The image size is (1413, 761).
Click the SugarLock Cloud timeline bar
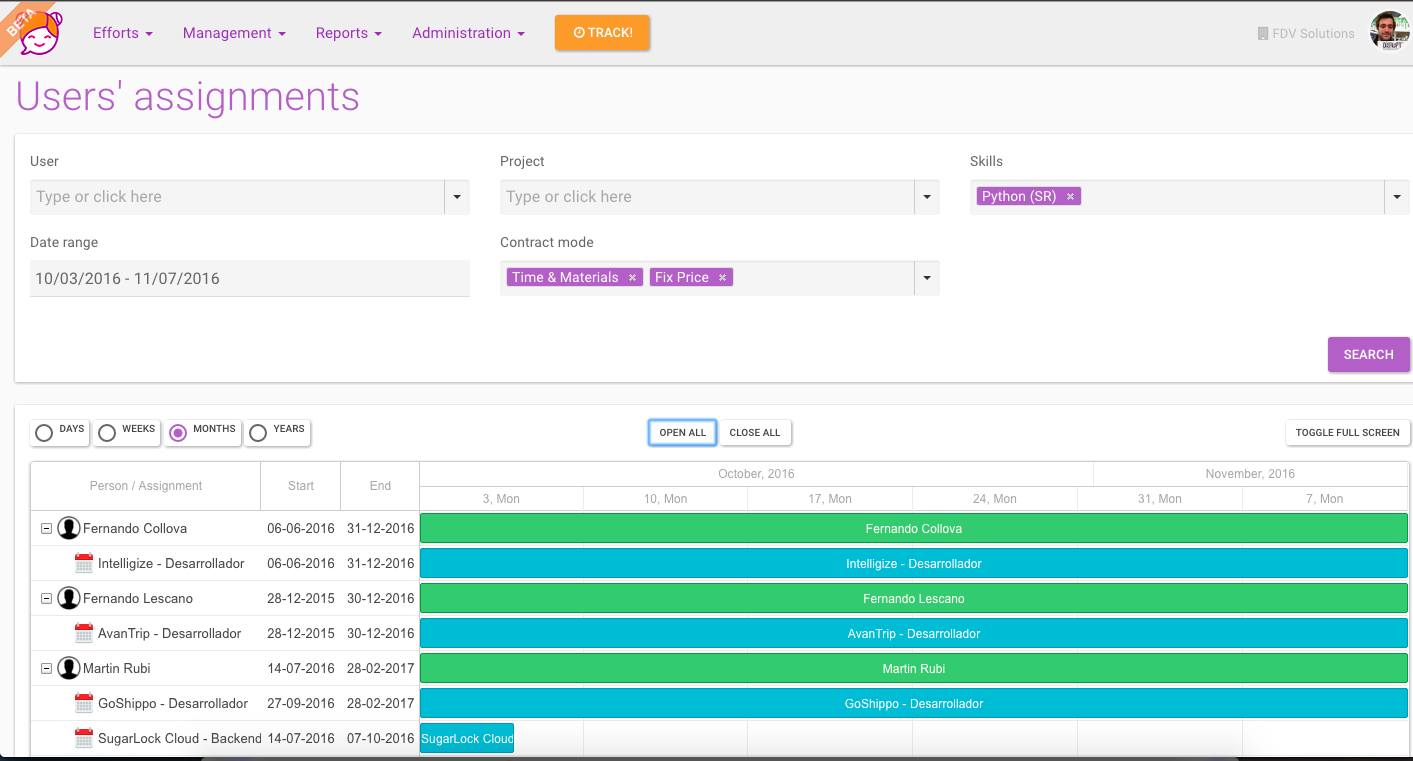(x=467, y=738)
